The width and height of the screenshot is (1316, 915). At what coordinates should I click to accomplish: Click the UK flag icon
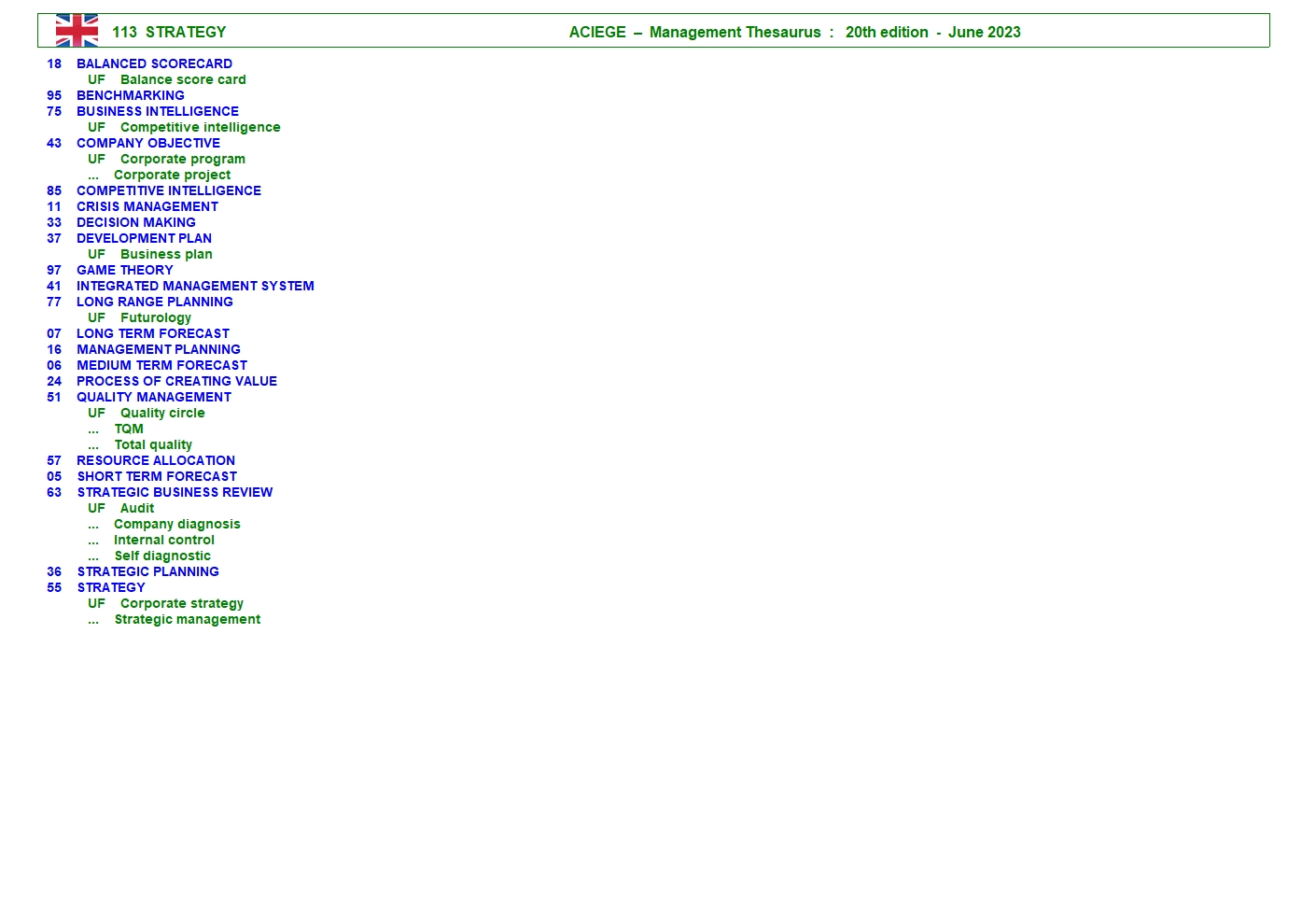click(x=77, y=31)
